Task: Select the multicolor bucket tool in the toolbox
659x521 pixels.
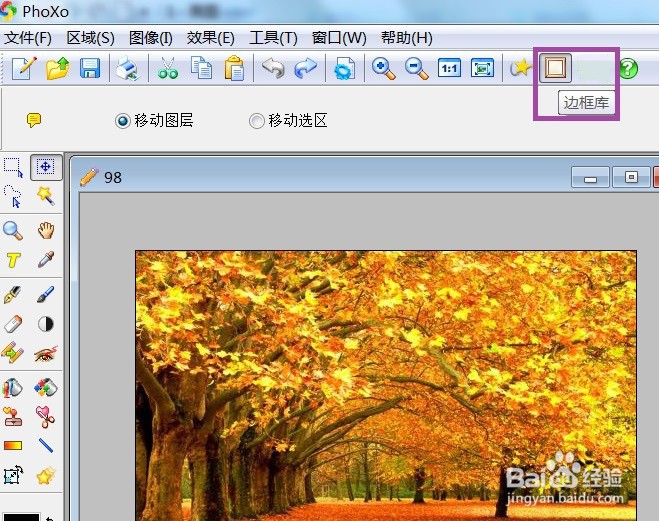Action: point(46,388)
